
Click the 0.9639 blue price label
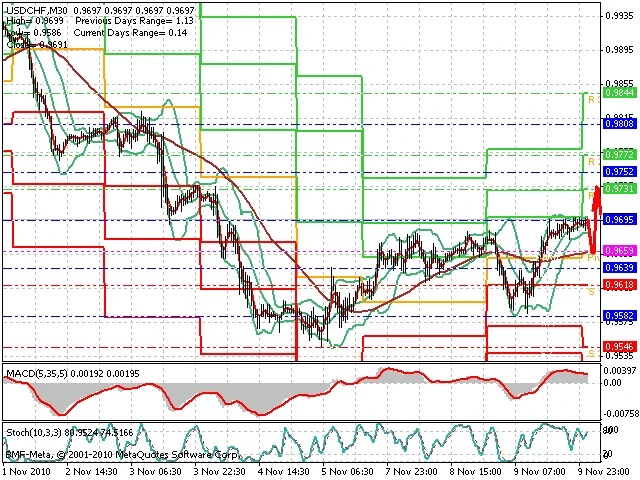click(620, 268)
